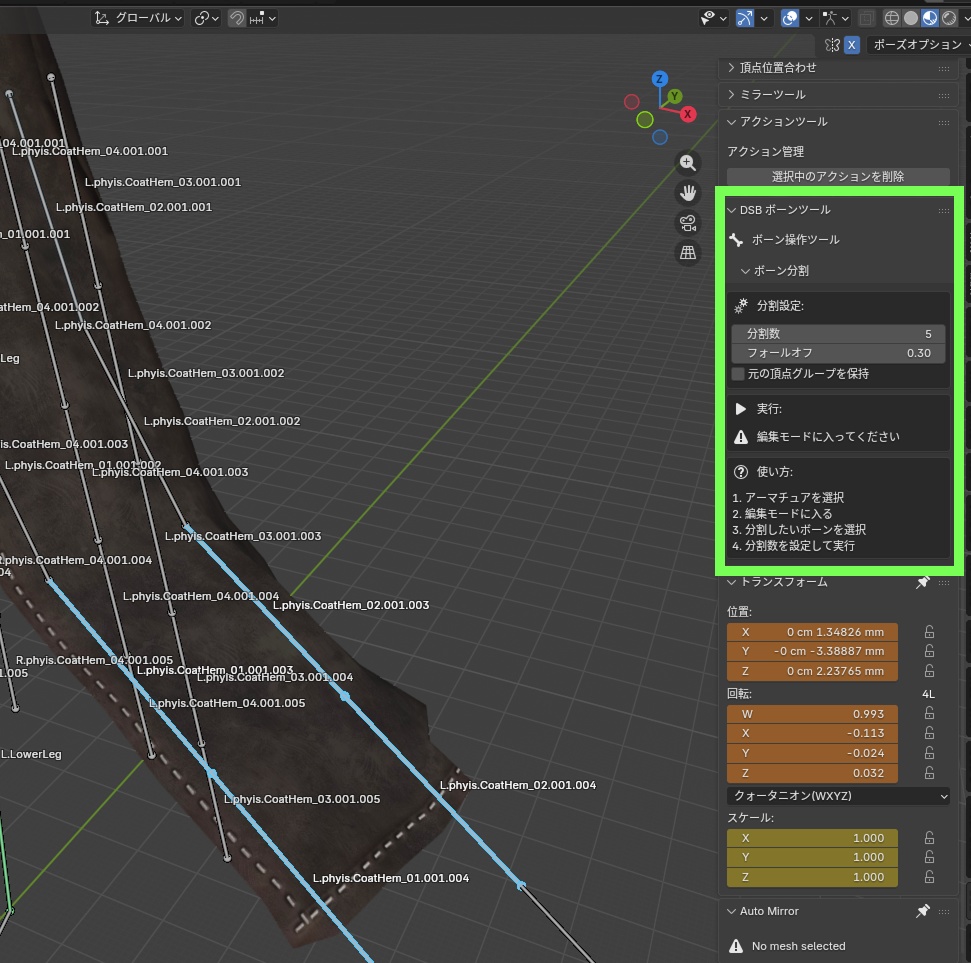Lock the X location with its padlock icon
Screen dimensions: 971x963
coord(928,631)
